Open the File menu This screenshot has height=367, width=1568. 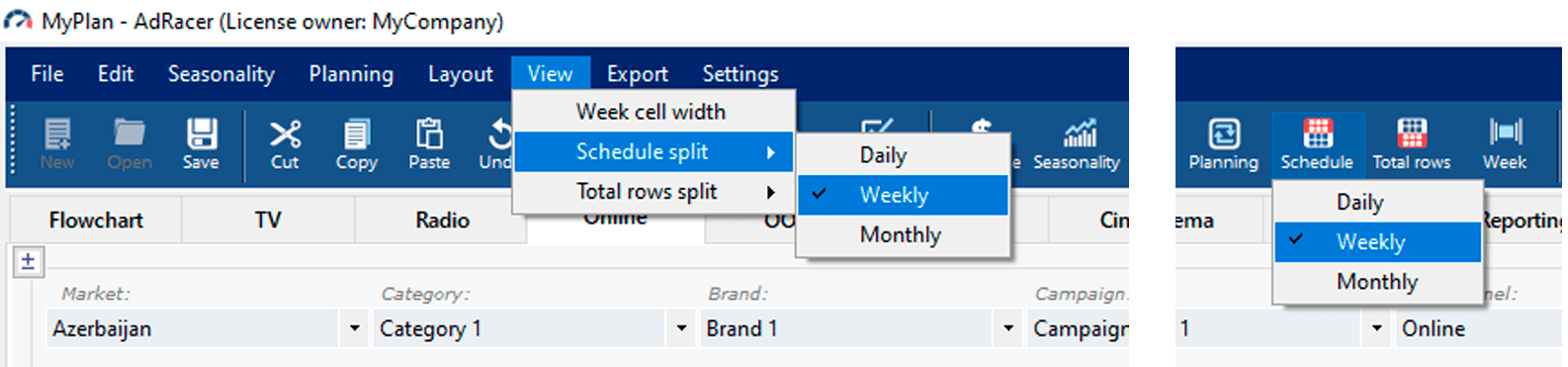(x=47, y=74)
